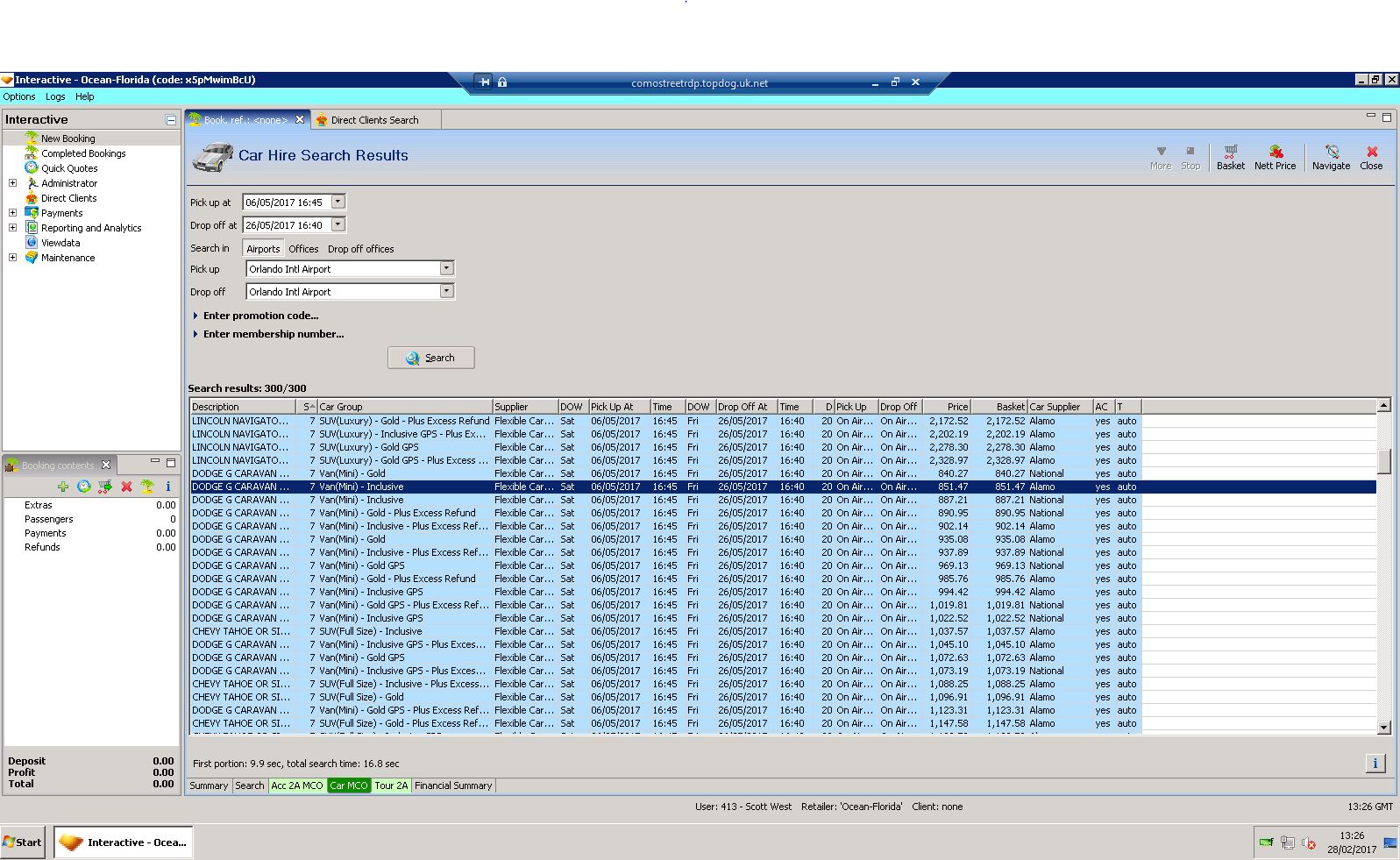Click red X delete icon in Booking contents
1400x860 pixels.
(x=126, y=487)
